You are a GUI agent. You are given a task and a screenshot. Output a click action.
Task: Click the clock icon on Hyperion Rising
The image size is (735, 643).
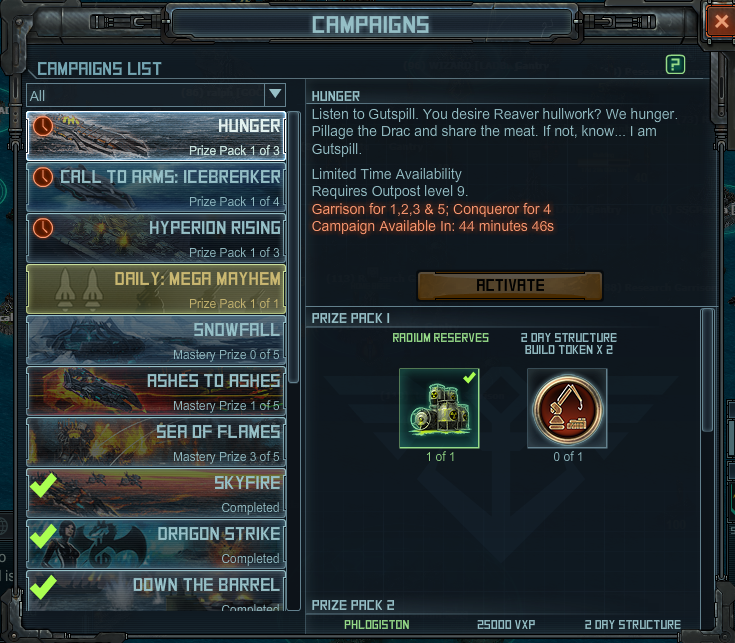[x=43, y=228]
